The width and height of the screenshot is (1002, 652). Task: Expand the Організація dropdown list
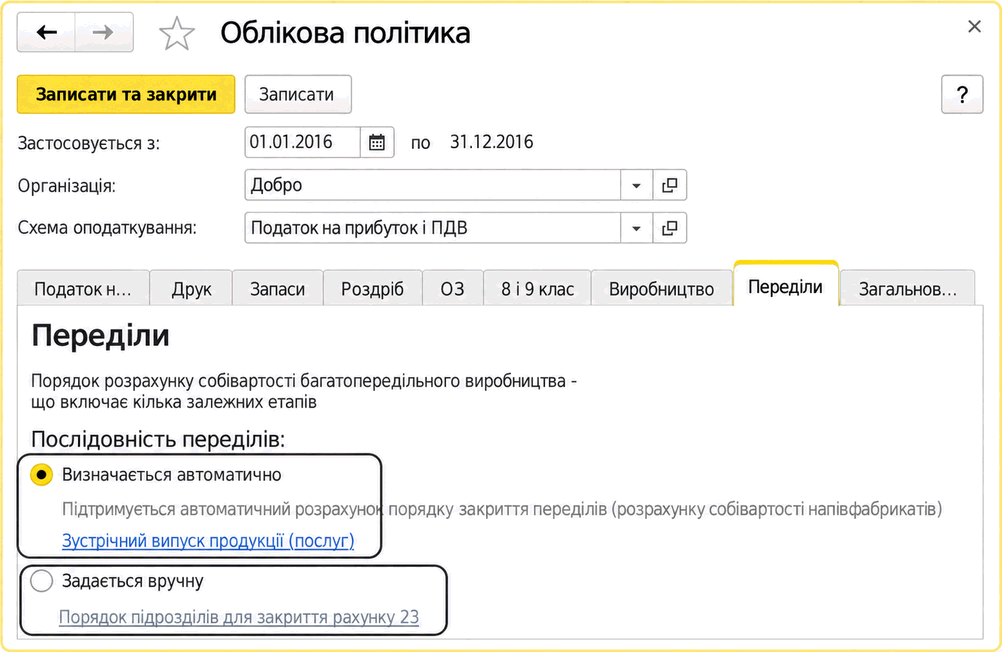pos(636,185)
